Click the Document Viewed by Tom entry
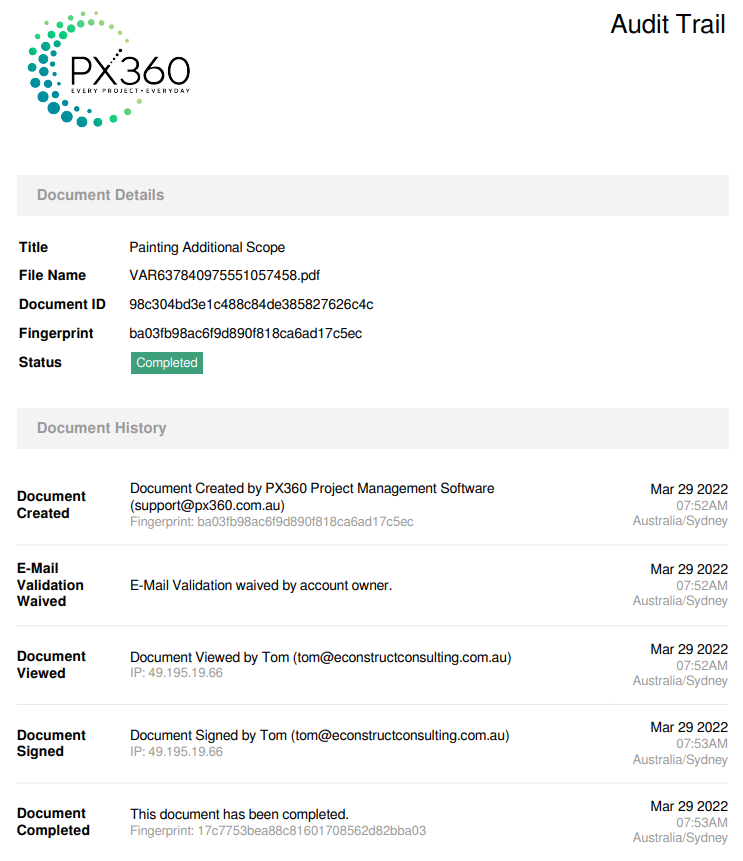Screen dimensions: 743x861 (320, 657)
